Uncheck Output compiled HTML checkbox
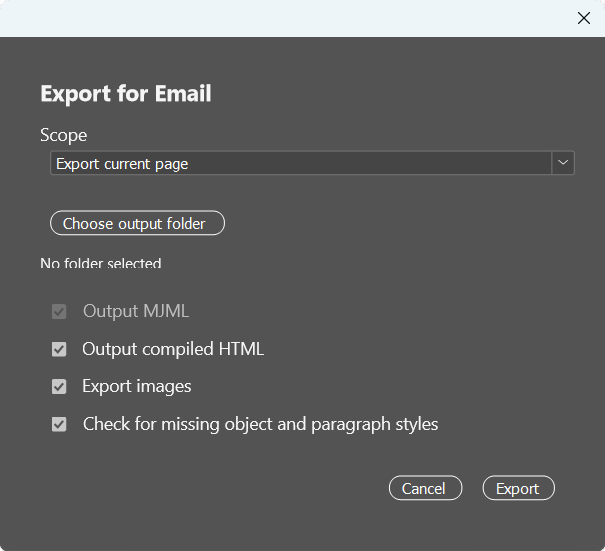The width and height of the screenshot is (605, 551). [x=59, y=349]
